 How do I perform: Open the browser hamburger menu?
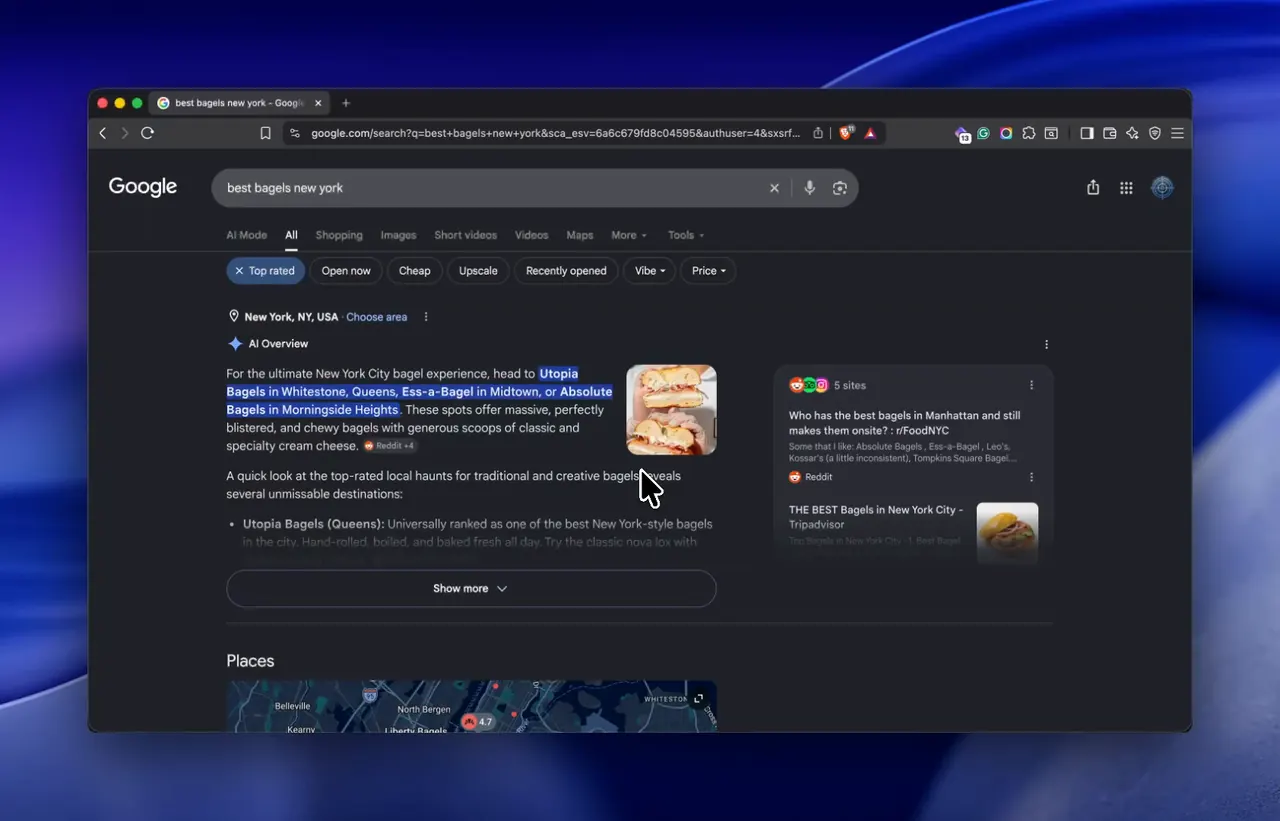(1177, 133)
